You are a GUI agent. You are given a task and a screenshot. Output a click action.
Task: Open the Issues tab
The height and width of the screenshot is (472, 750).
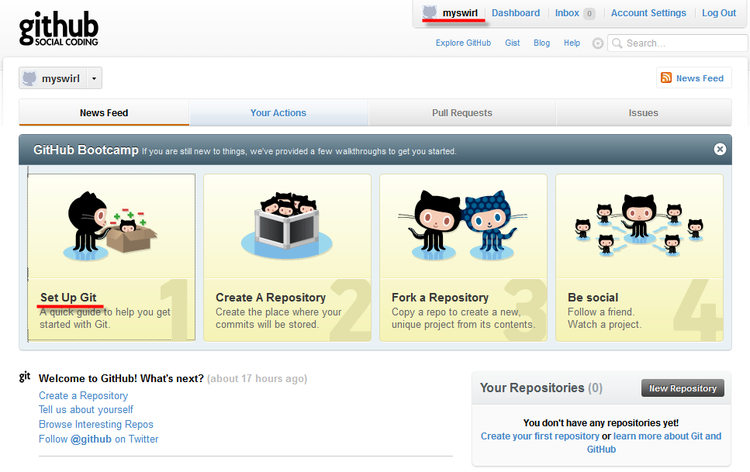pos(643,113)
